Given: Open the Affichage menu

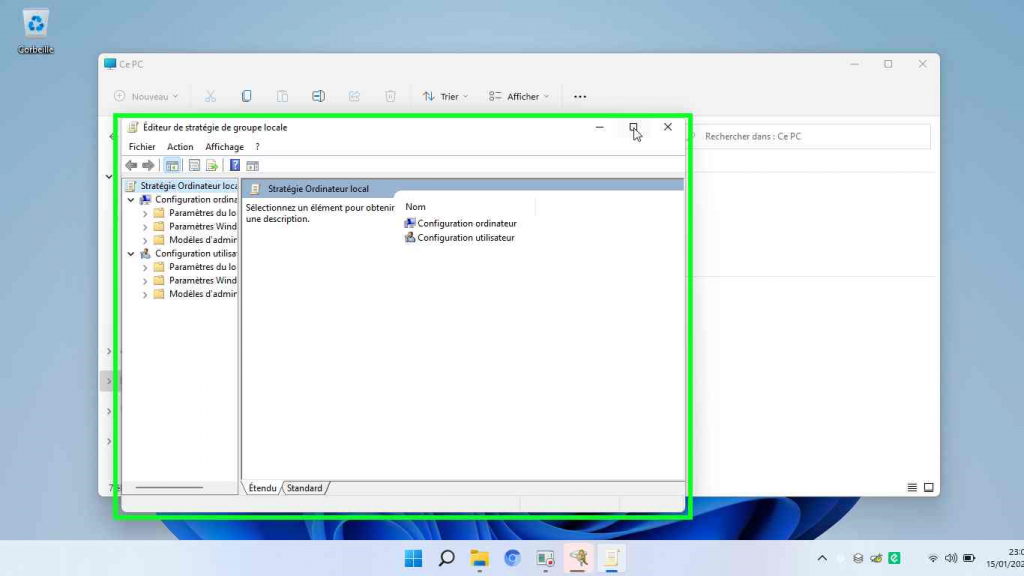Looking at the screenshot, I should coord(224,147).
